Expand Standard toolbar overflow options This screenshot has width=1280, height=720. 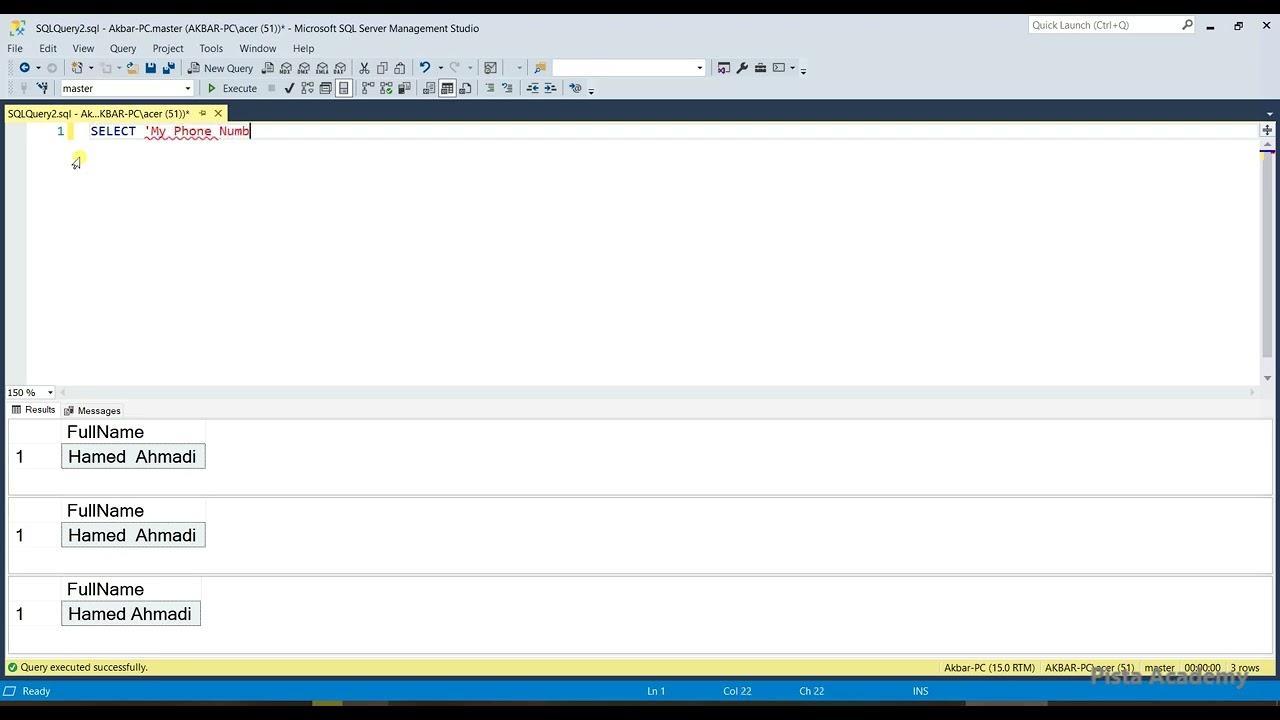coord(803,69)
